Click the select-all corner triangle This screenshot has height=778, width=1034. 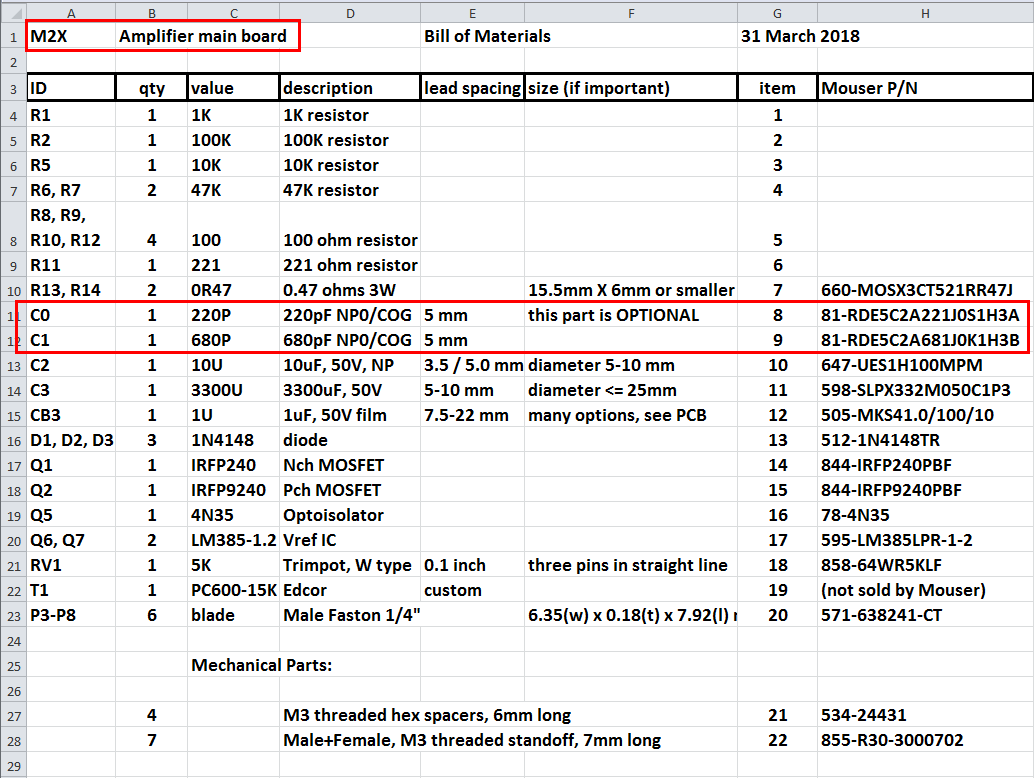(13, 13)
